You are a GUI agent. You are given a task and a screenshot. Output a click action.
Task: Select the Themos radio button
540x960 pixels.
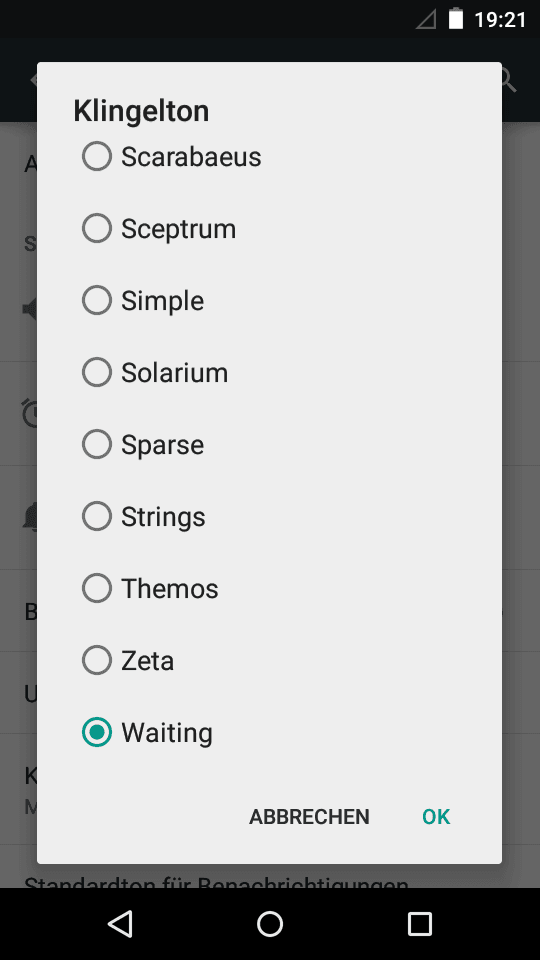pos(97,588)
